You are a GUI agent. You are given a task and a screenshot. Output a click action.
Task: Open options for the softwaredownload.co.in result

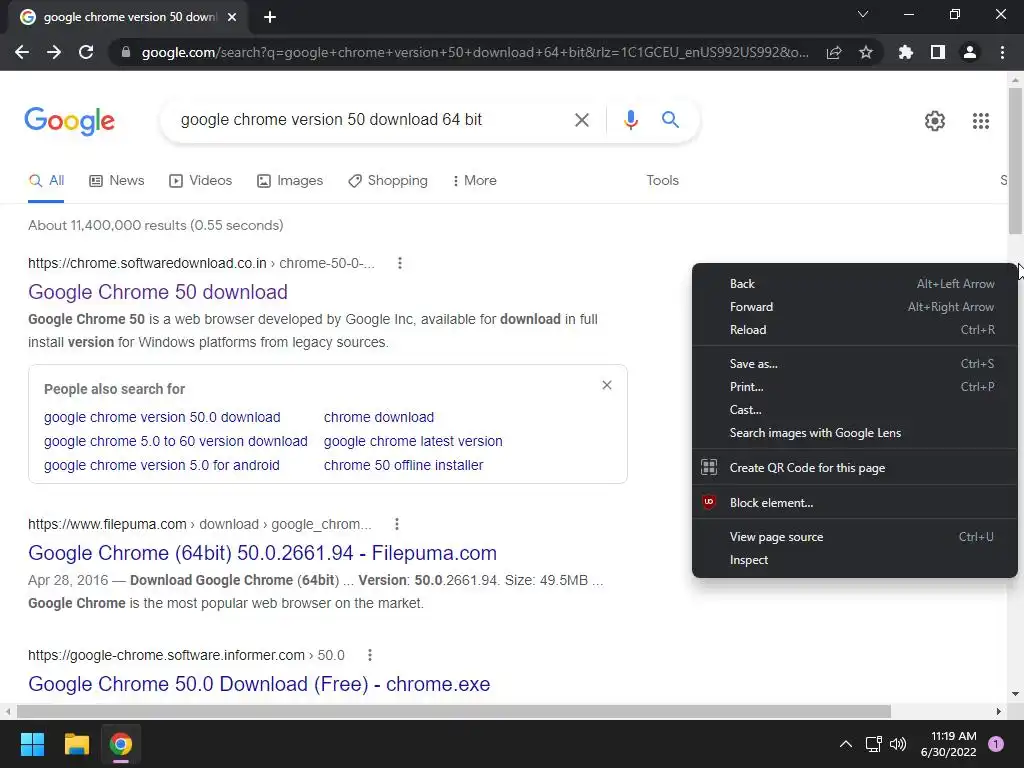pos(400,263)
